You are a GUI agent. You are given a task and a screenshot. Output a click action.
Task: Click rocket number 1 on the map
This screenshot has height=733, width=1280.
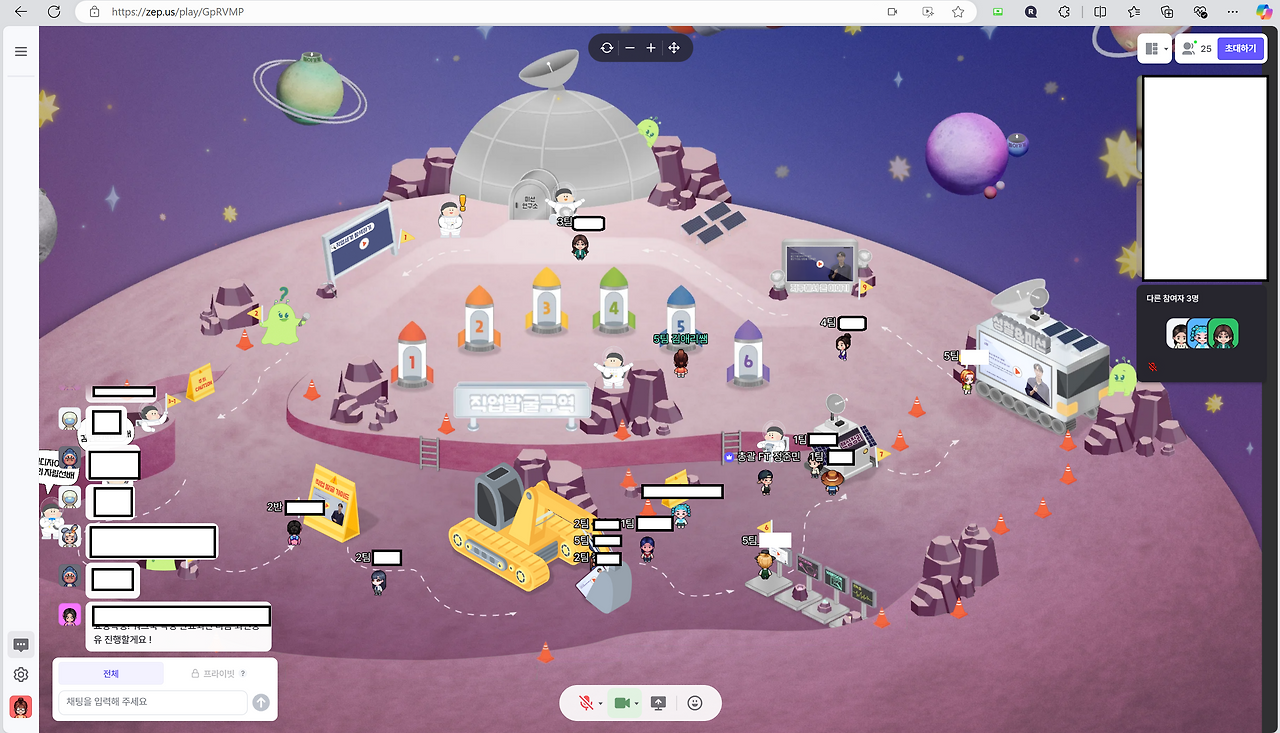click(412, 354)
